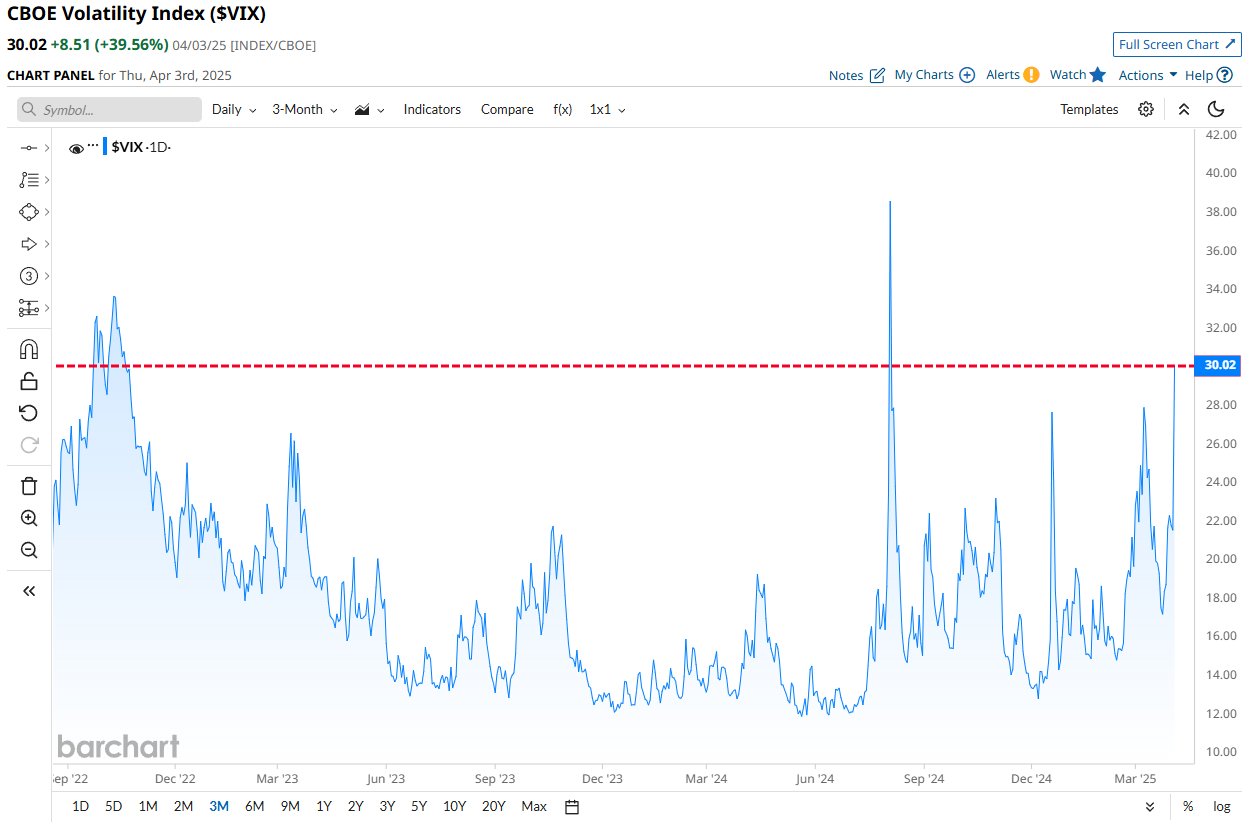Open the Daily frequency dropdown
This screenshot has height=825, width=1254.
pos(234,109)
